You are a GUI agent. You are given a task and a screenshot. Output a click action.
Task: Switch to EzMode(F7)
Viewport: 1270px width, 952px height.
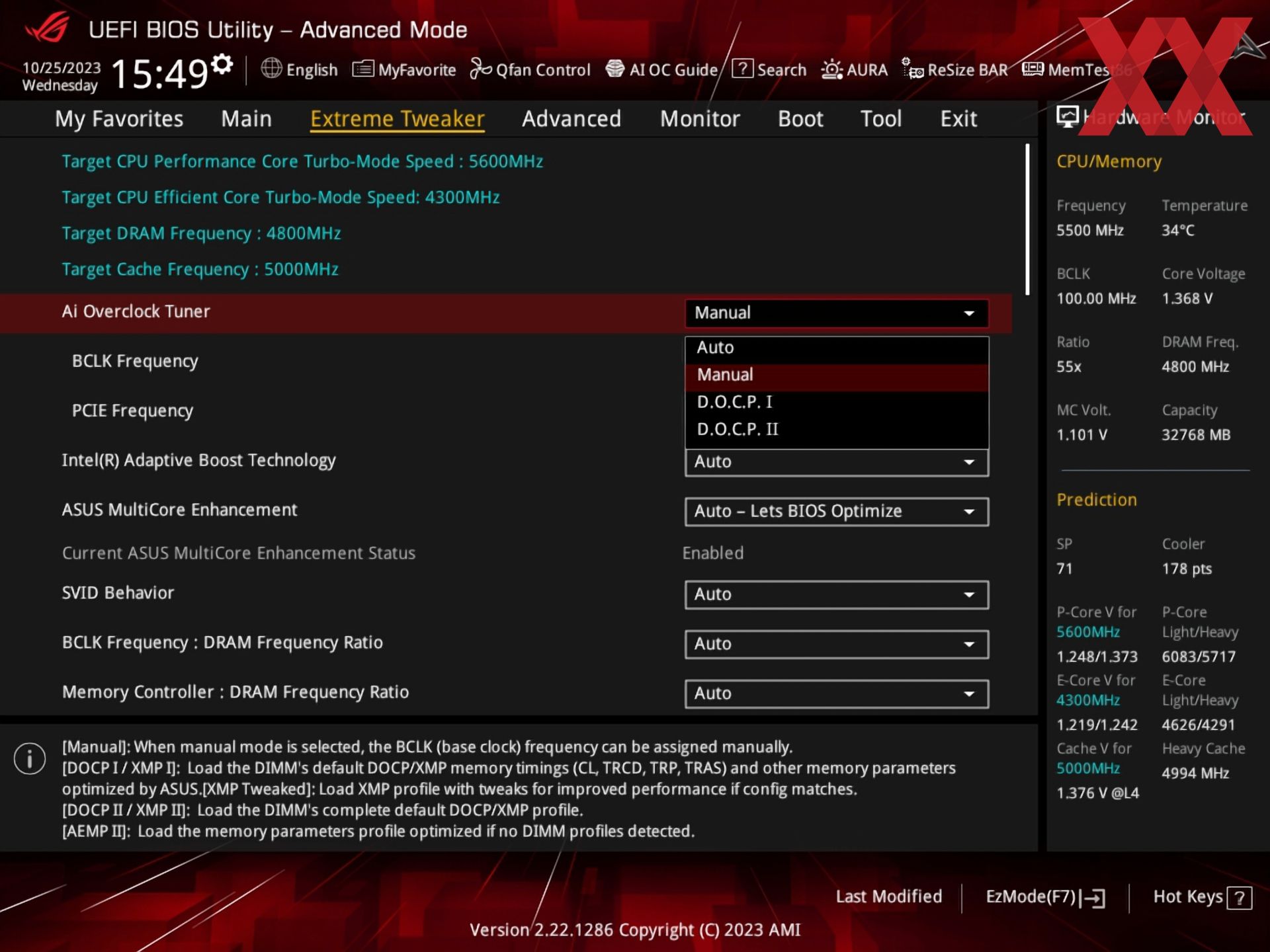coord(1045,897)
